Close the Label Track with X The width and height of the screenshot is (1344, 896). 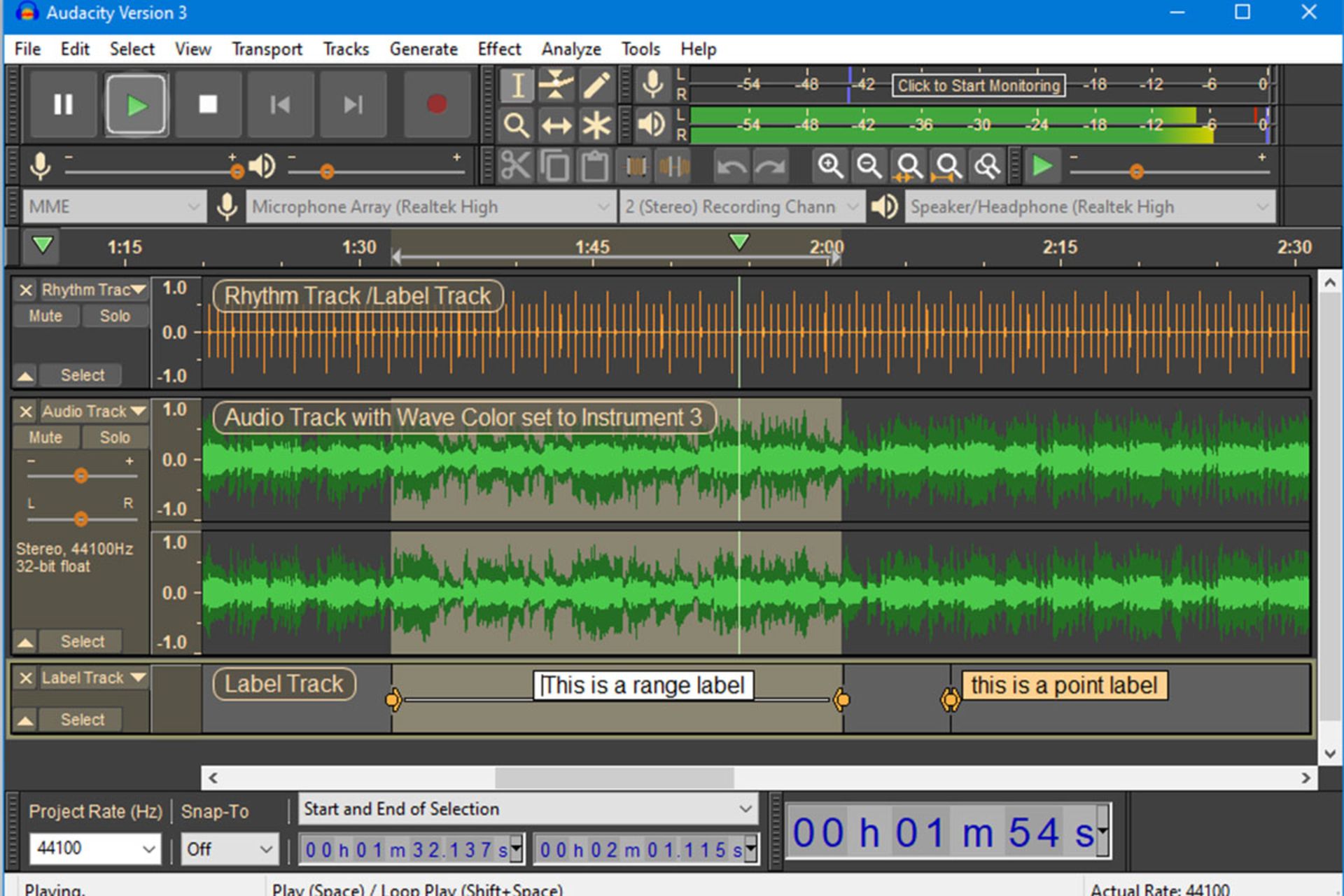click(26, 678)
